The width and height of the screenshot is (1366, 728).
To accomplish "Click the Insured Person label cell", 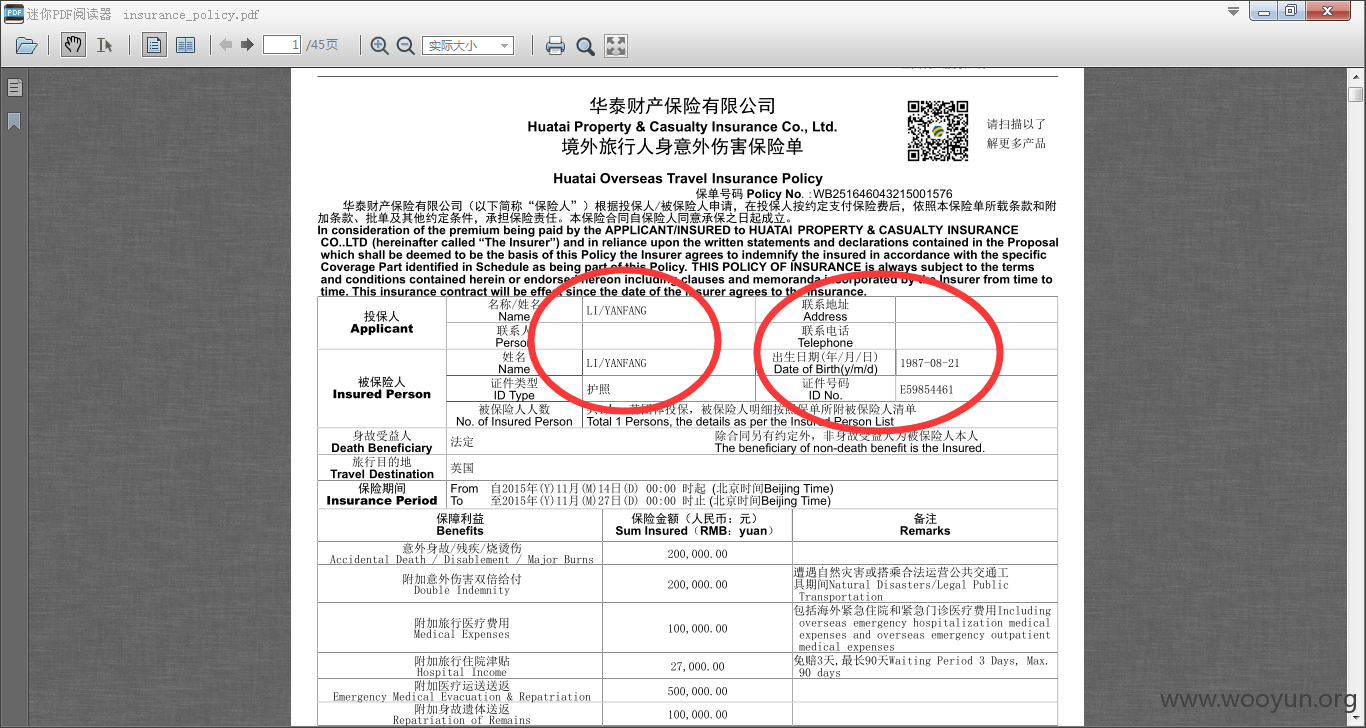I will 381,388.
